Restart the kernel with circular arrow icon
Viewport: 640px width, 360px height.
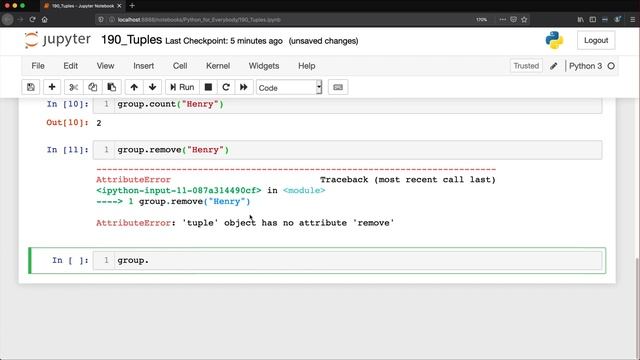226,87
